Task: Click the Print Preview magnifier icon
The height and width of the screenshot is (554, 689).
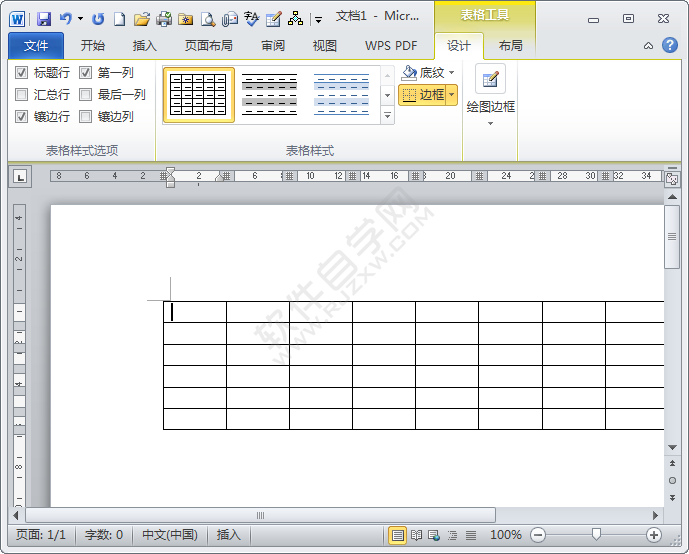Action: coord(207,18)
